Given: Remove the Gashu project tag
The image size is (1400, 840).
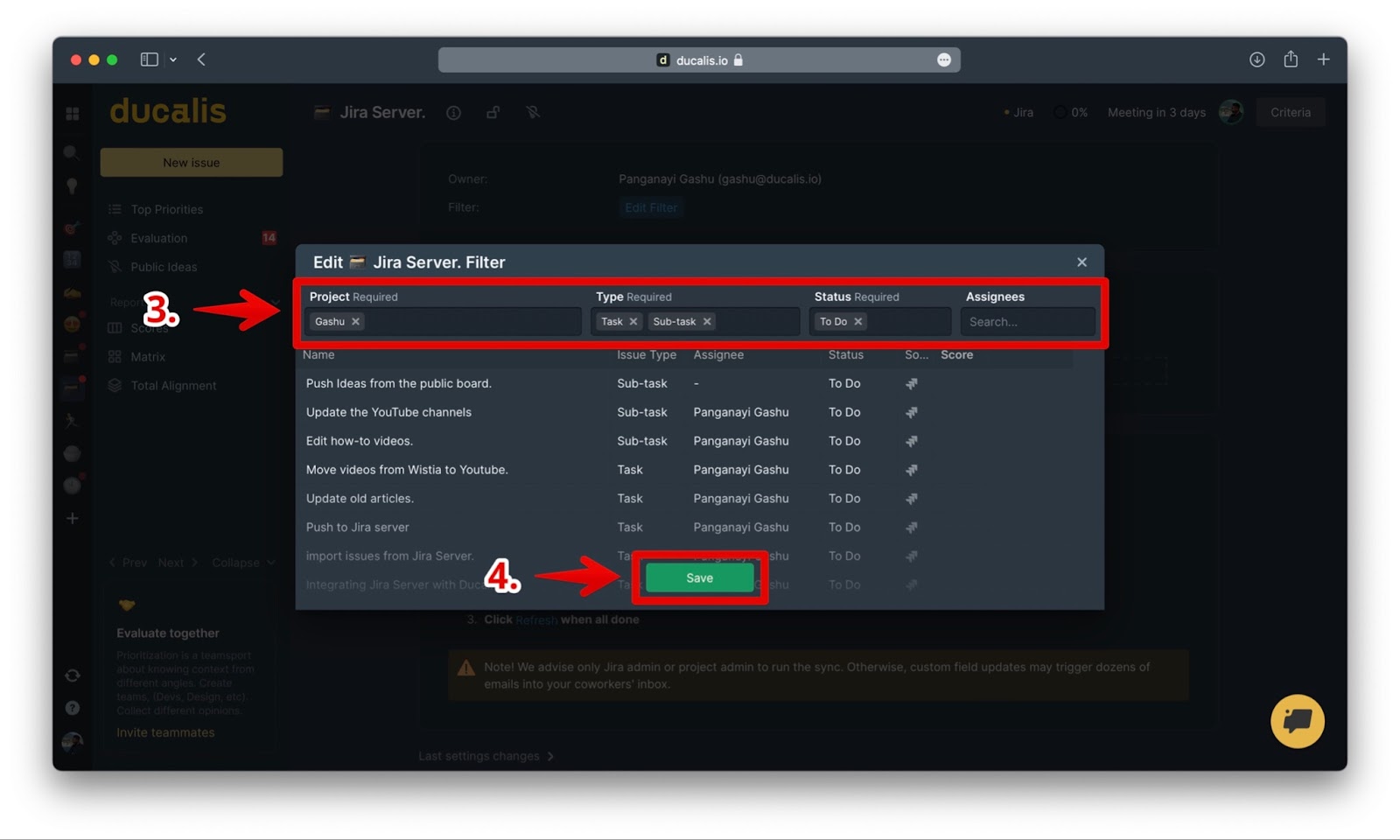Looking at the screenshot, I should pos(355,322).
